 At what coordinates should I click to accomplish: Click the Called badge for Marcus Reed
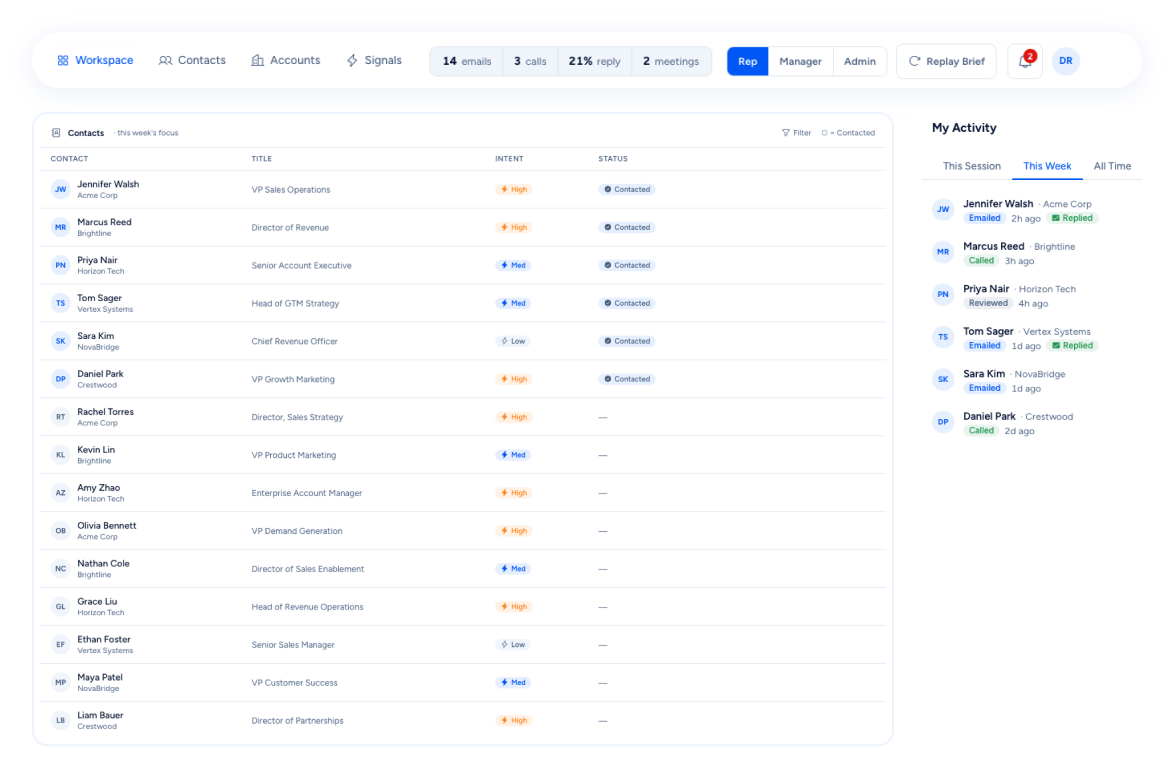click(981, 261)
